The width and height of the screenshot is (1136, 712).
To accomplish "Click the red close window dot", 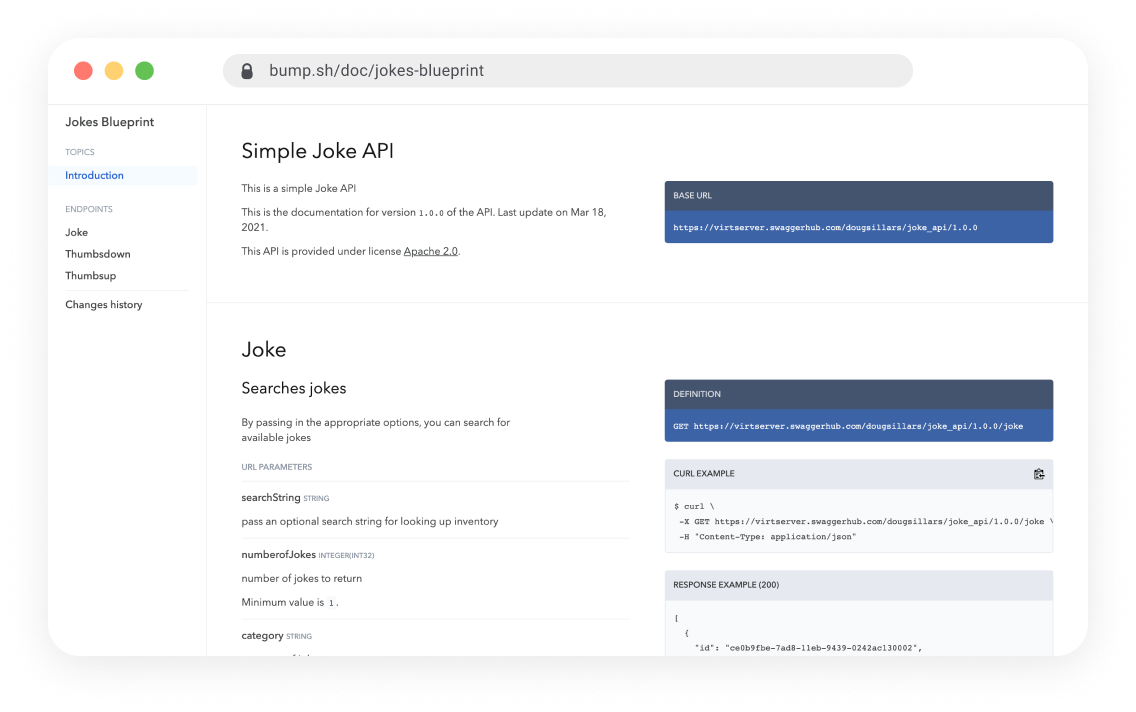I will click(83, 71).
